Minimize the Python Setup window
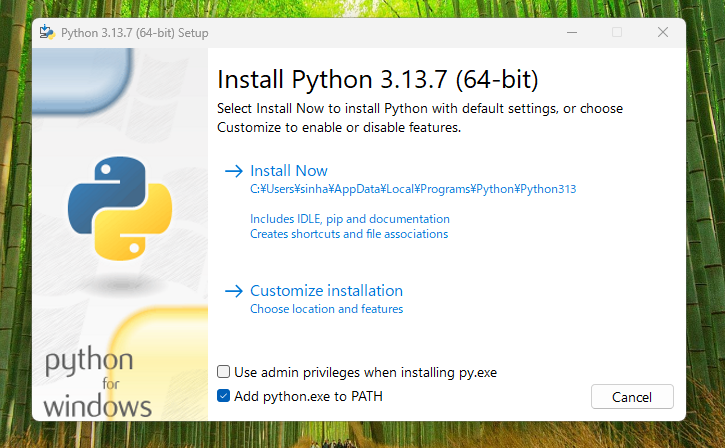This screenshot has height=448, width=725. (570, 32)
